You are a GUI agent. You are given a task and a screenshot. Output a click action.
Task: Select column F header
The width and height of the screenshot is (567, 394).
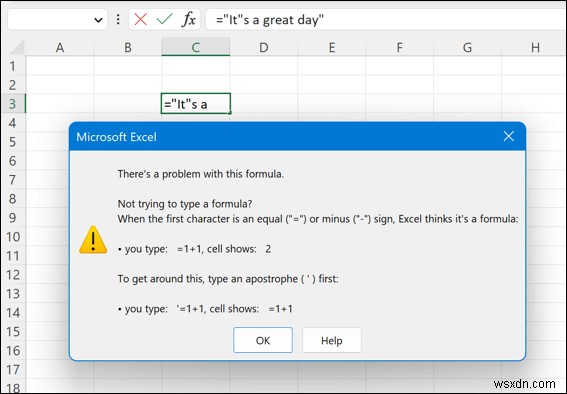pyautogui.click(x=399, y=47)
